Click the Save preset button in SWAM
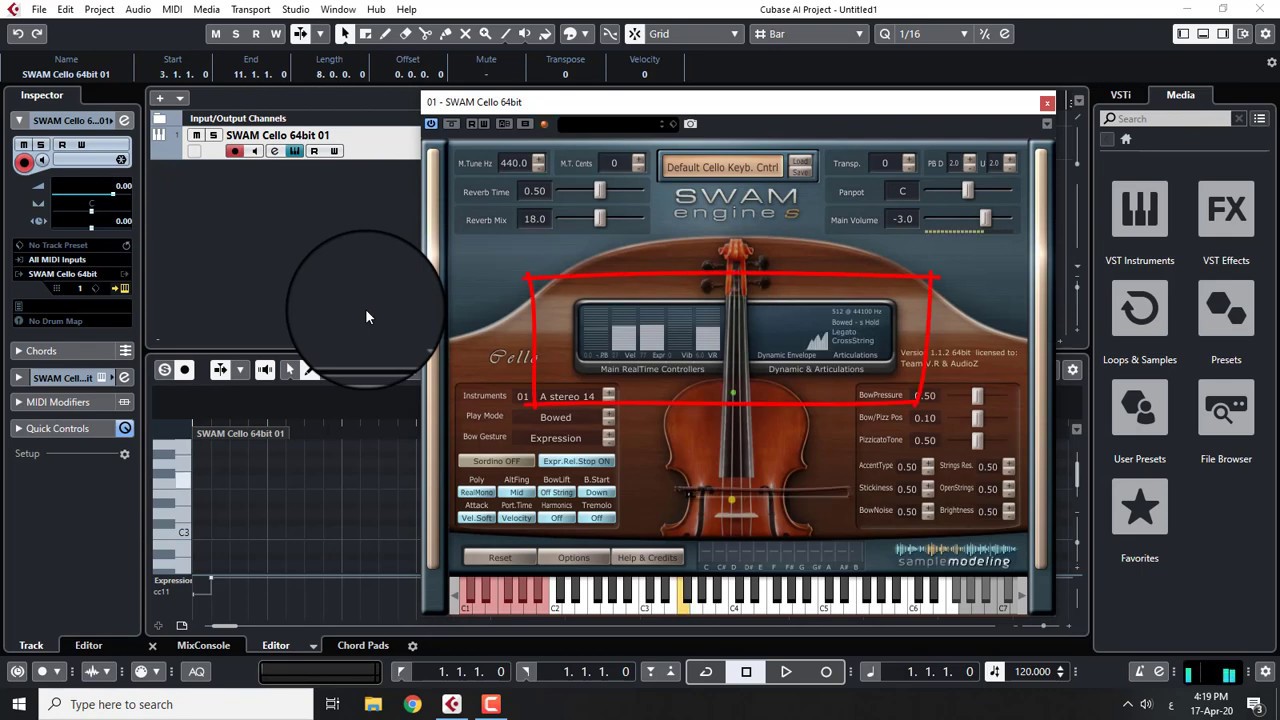1280x720 pixels. (800, 172)
